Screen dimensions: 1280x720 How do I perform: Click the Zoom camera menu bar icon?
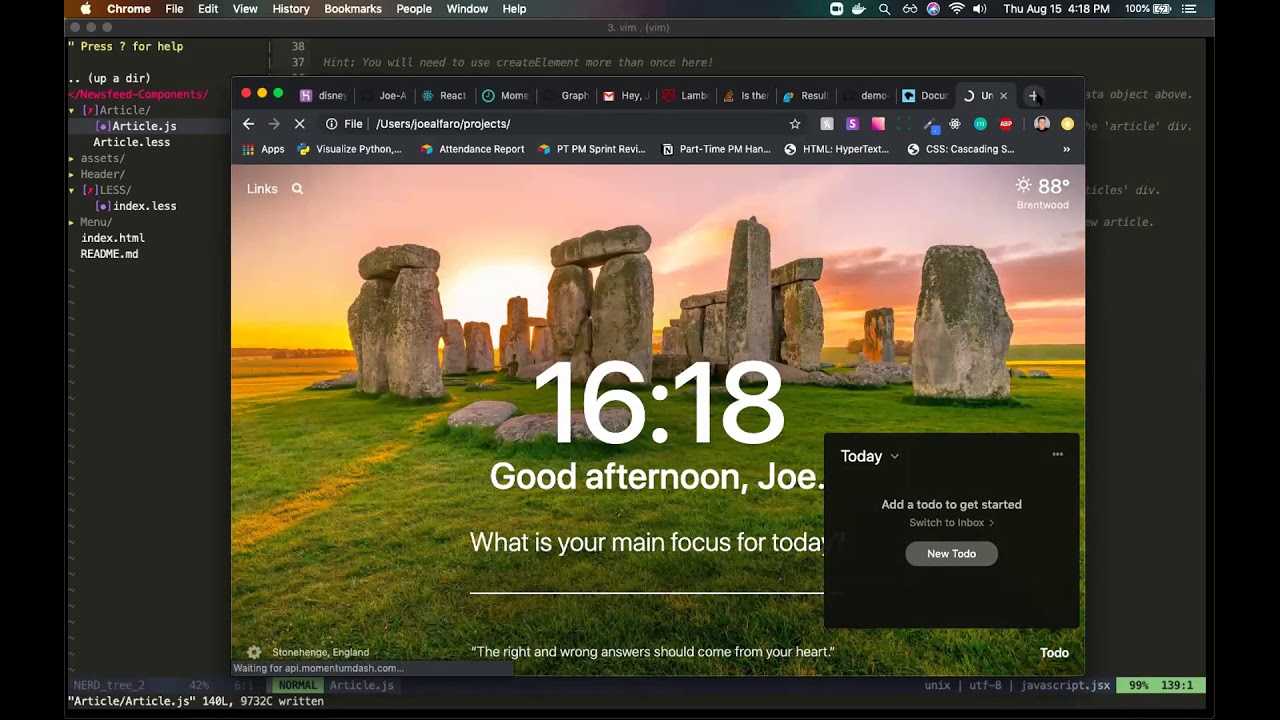(x=837, y=9)
